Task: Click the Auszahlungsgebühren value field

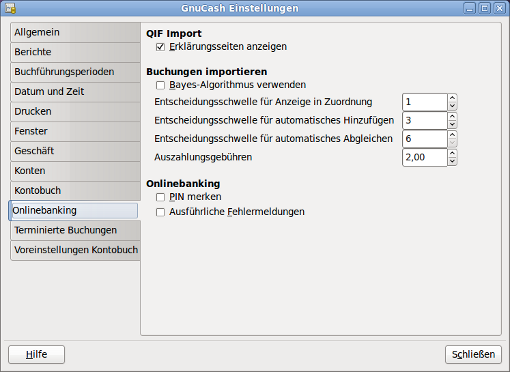Action: coord(425,157)
